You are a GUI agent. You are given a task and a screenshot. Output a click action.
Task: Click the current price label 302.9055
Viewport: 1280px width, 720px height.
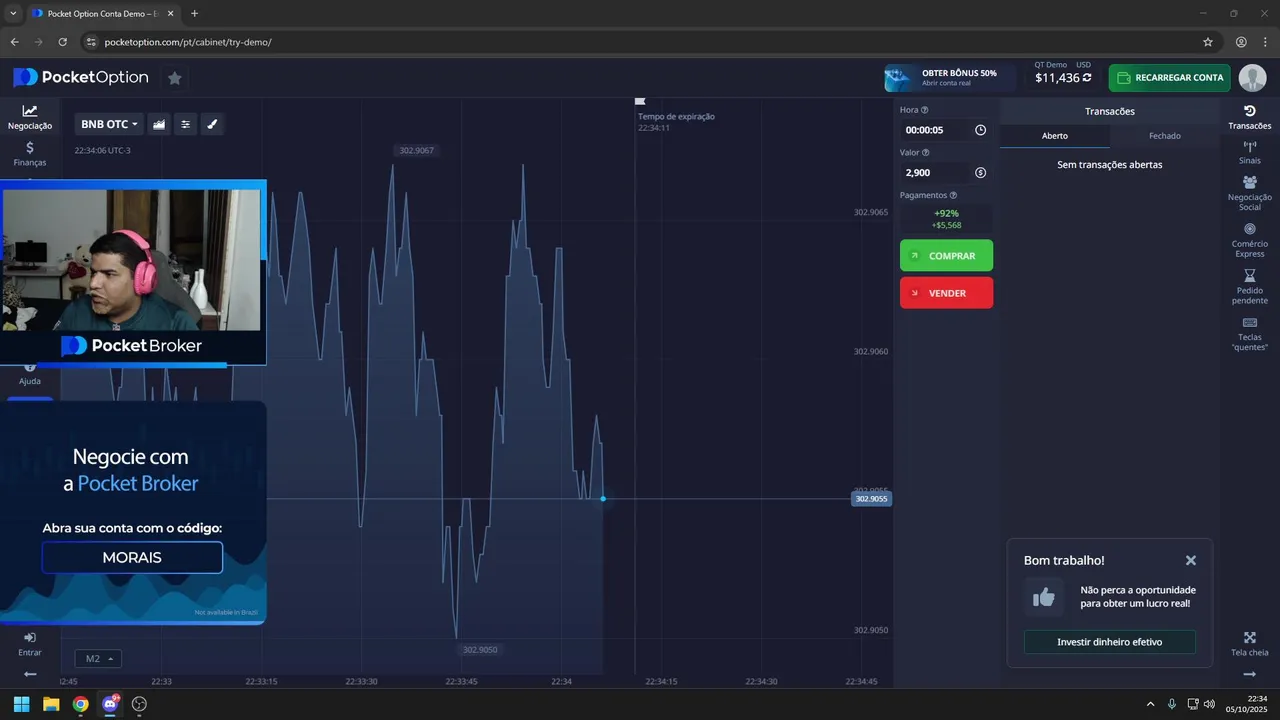click(871, 498)
